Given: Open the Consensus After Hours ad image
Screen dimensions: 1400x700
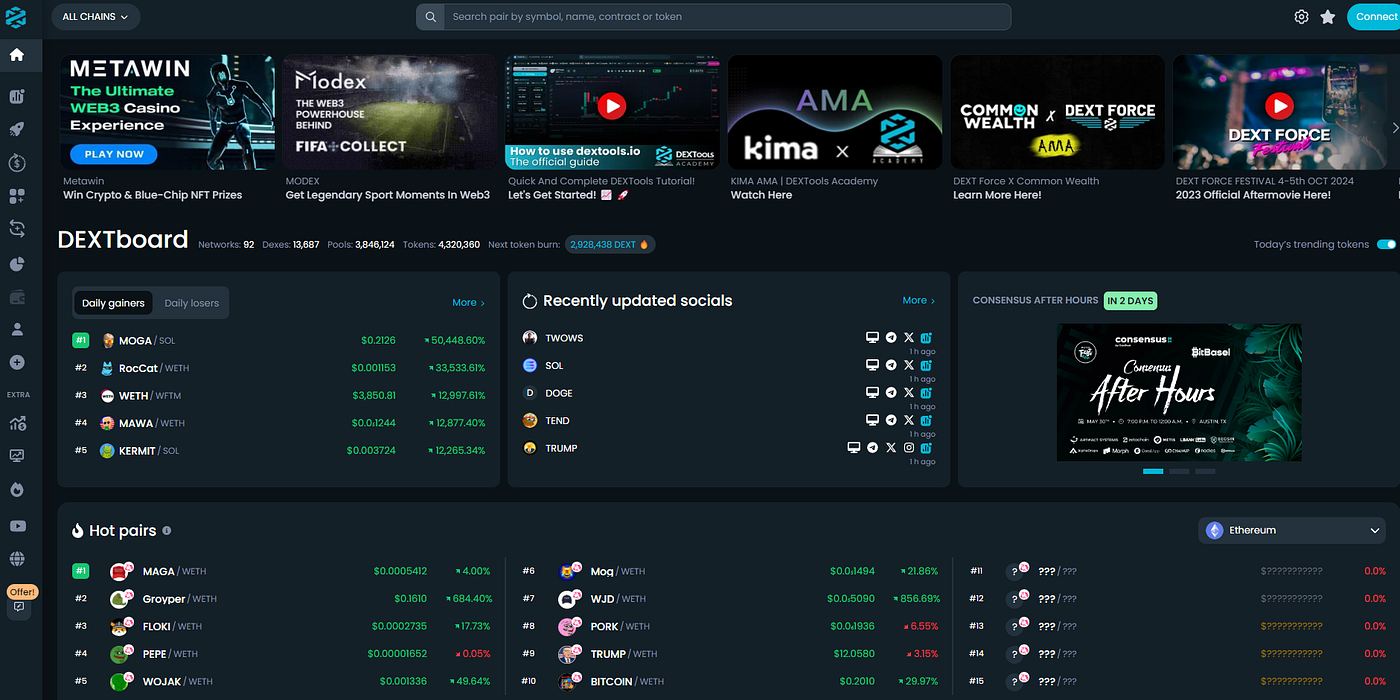Looking at the screenshot, I should click(1179, 392).
